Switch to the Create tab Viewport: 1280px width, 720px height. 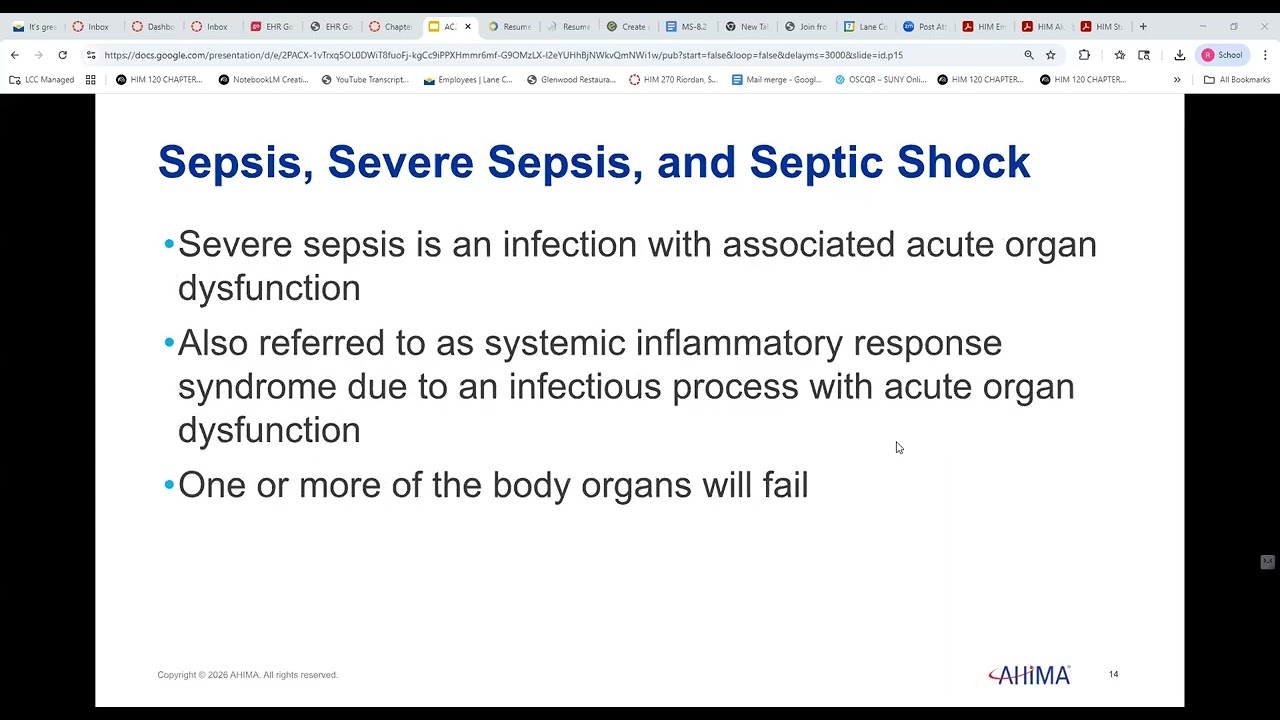point(627,27)
